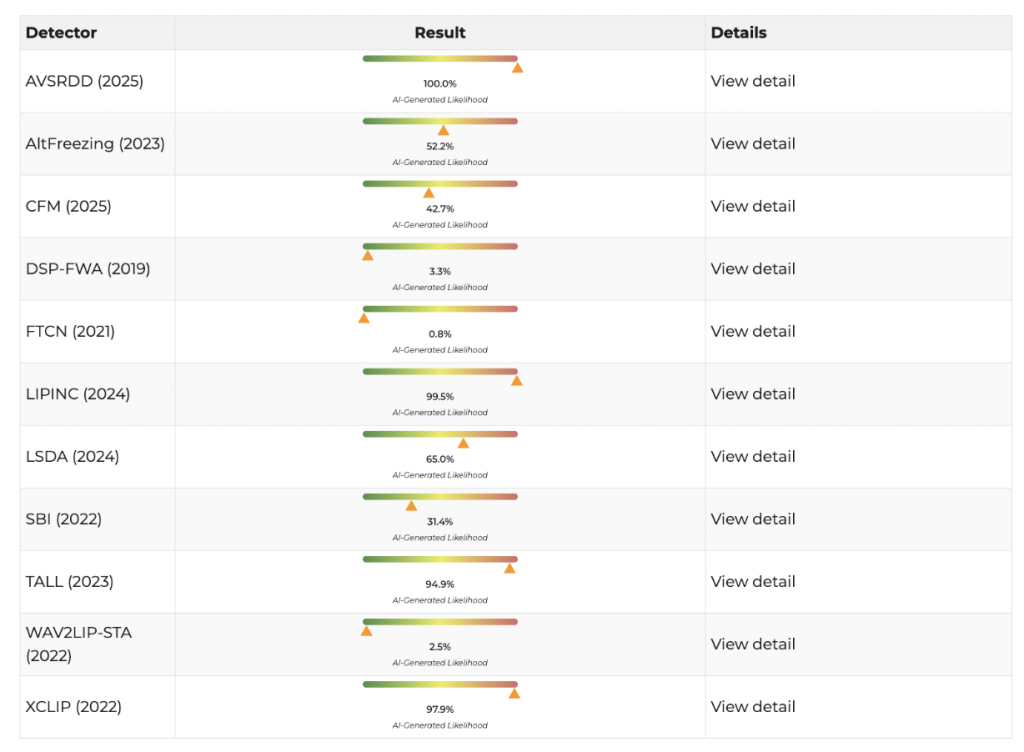Click the WAV2LIP-STA likelihood gradient bar
The height and width of the screenshot is (752, 1024).
pos(440,621)
